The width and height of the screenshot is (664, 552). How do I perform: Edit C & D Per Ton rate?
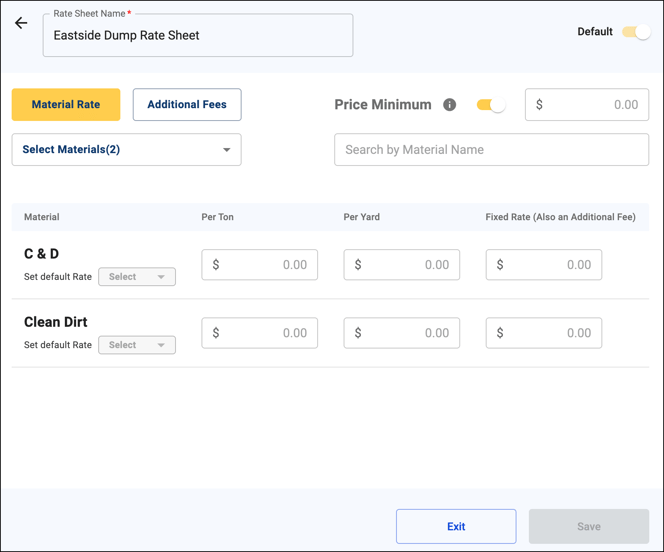click(x=260, y=265)
